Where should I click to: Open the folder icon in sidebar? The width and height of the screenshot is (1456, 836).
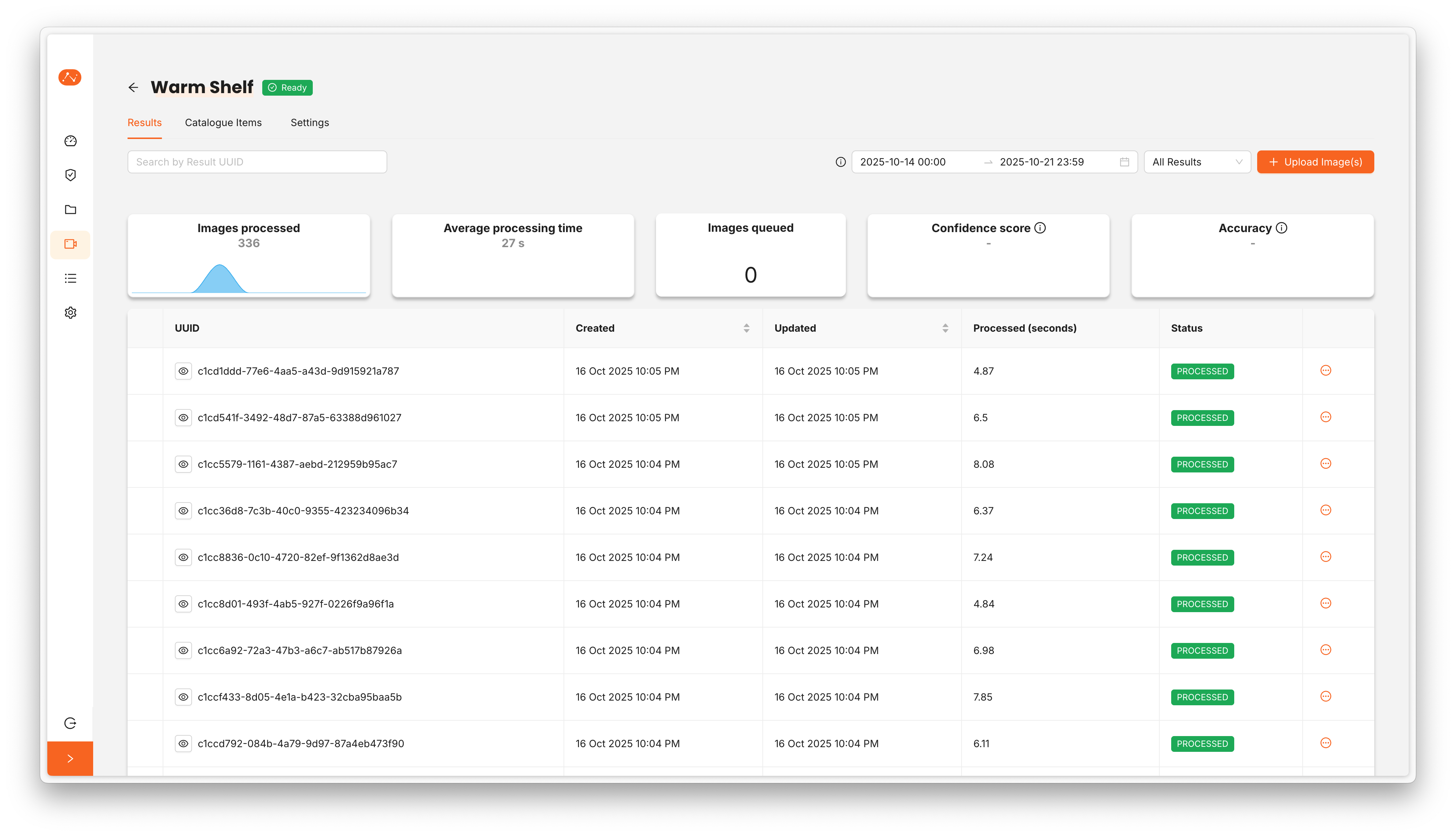click(x=71, y=210)
